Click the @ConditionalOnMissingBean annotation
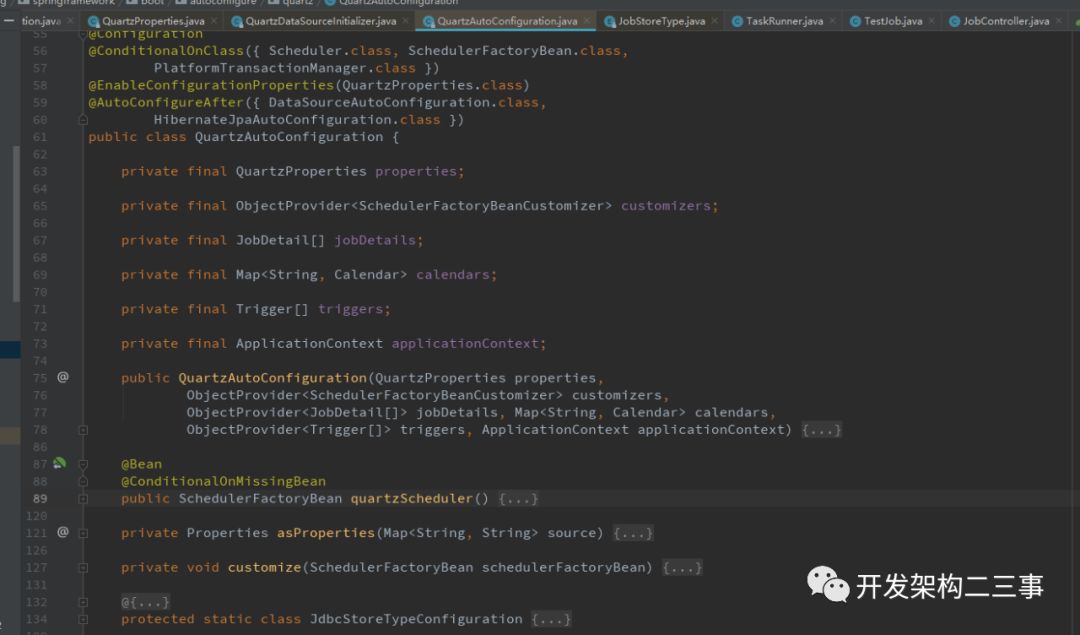Viewport: 1080px width, 635px height. pyautogui.click(x=223, y=481)
